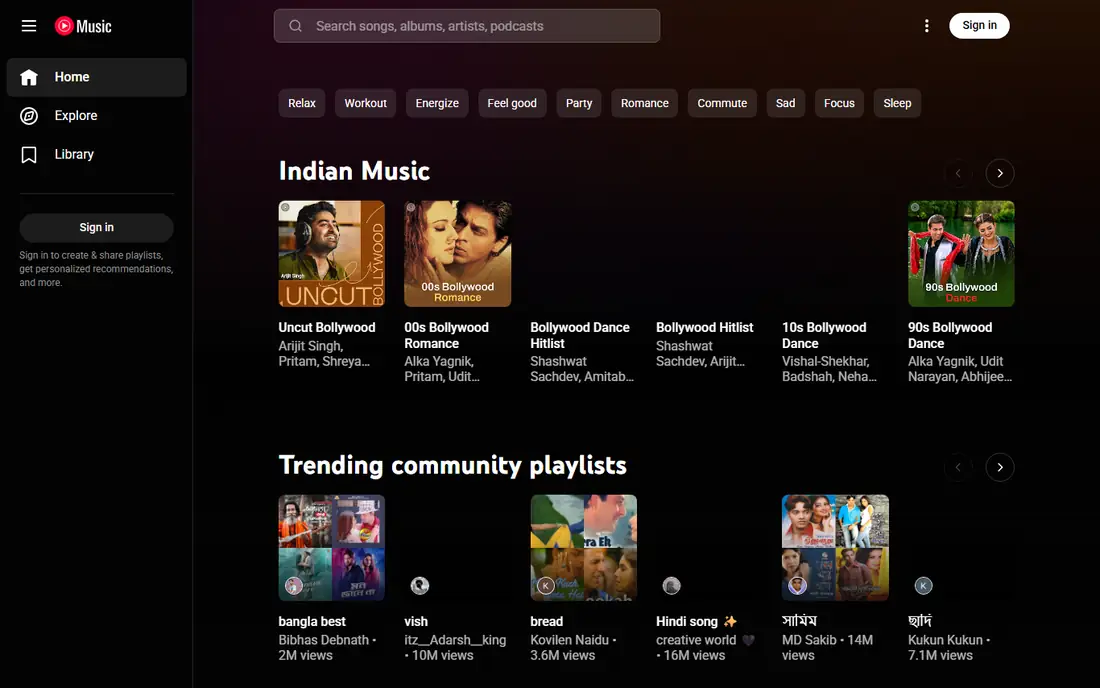This screenshot has height=688, width=1100.
Task: Open bangla best playlist thumbnail
Action: [x=332, y=548]
